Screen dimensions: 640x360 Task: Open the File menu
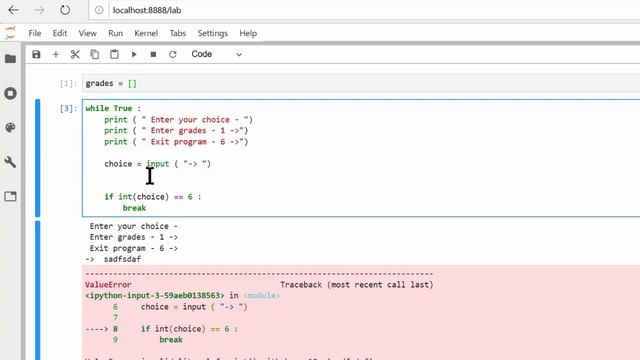click(x=35, y=33)
